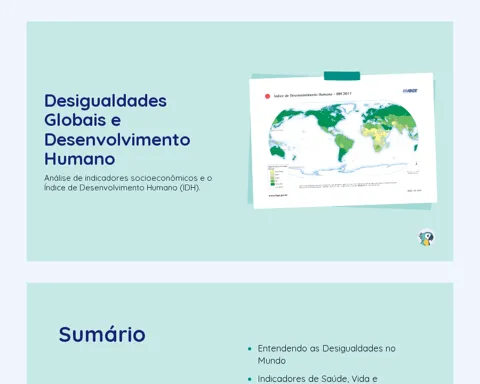This screenshot has width=480, height=384.
Task: Click the teal tape strip above map
Action: (342, 76)
